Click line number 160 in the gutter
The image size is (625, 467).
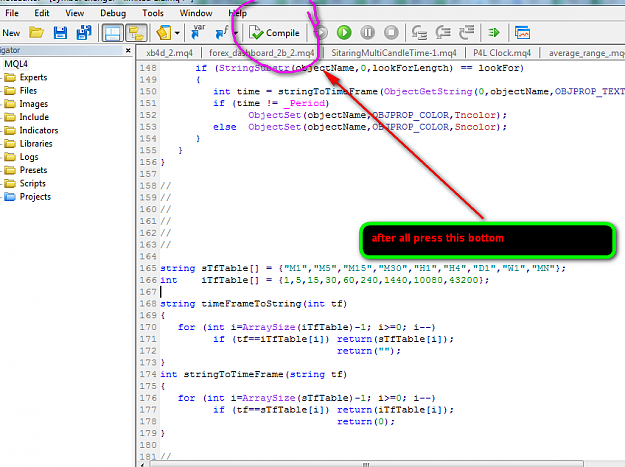(148, 209)
